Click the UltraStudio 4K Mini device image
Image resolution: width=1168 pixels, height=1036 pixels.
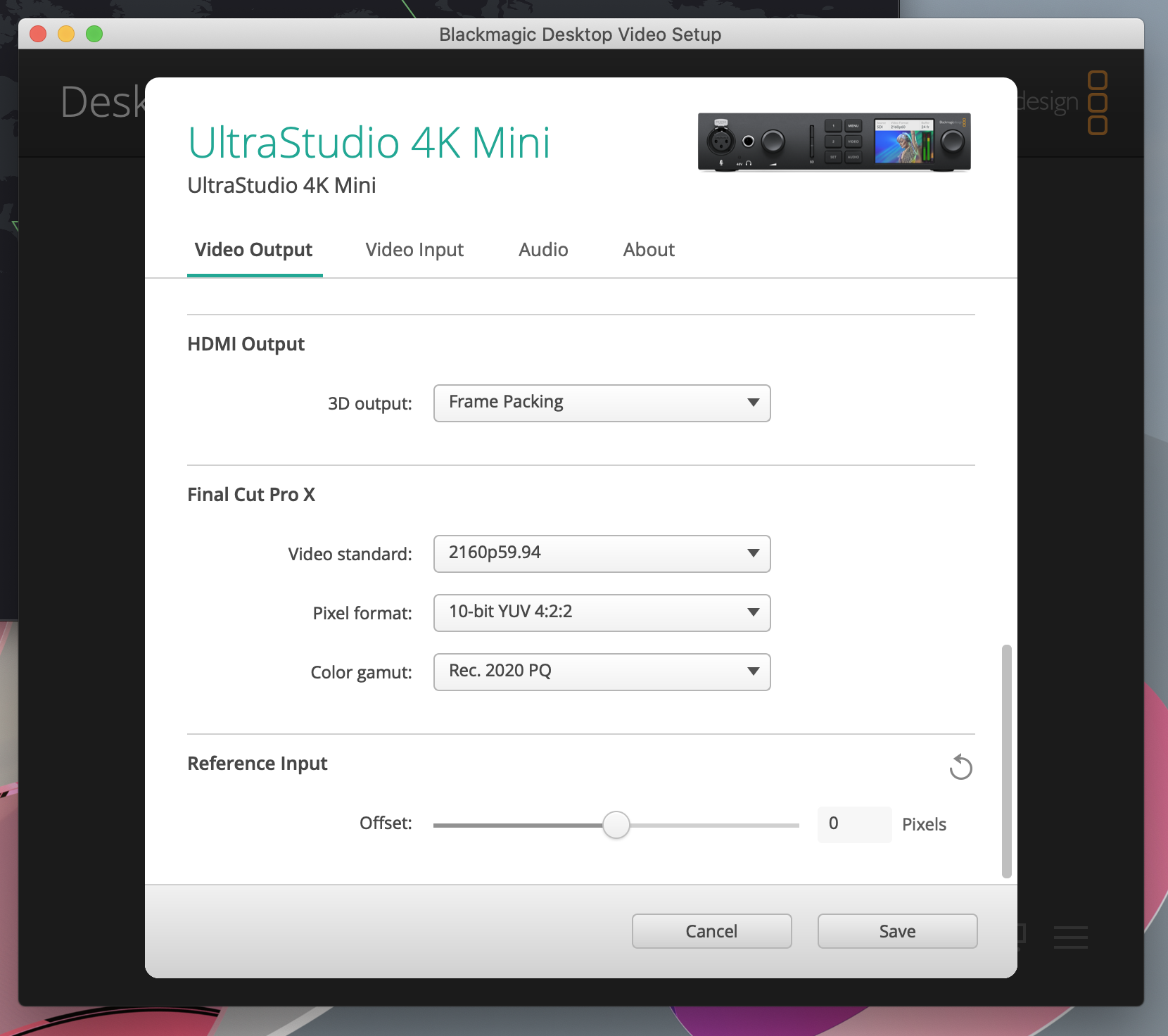[834, 142]
